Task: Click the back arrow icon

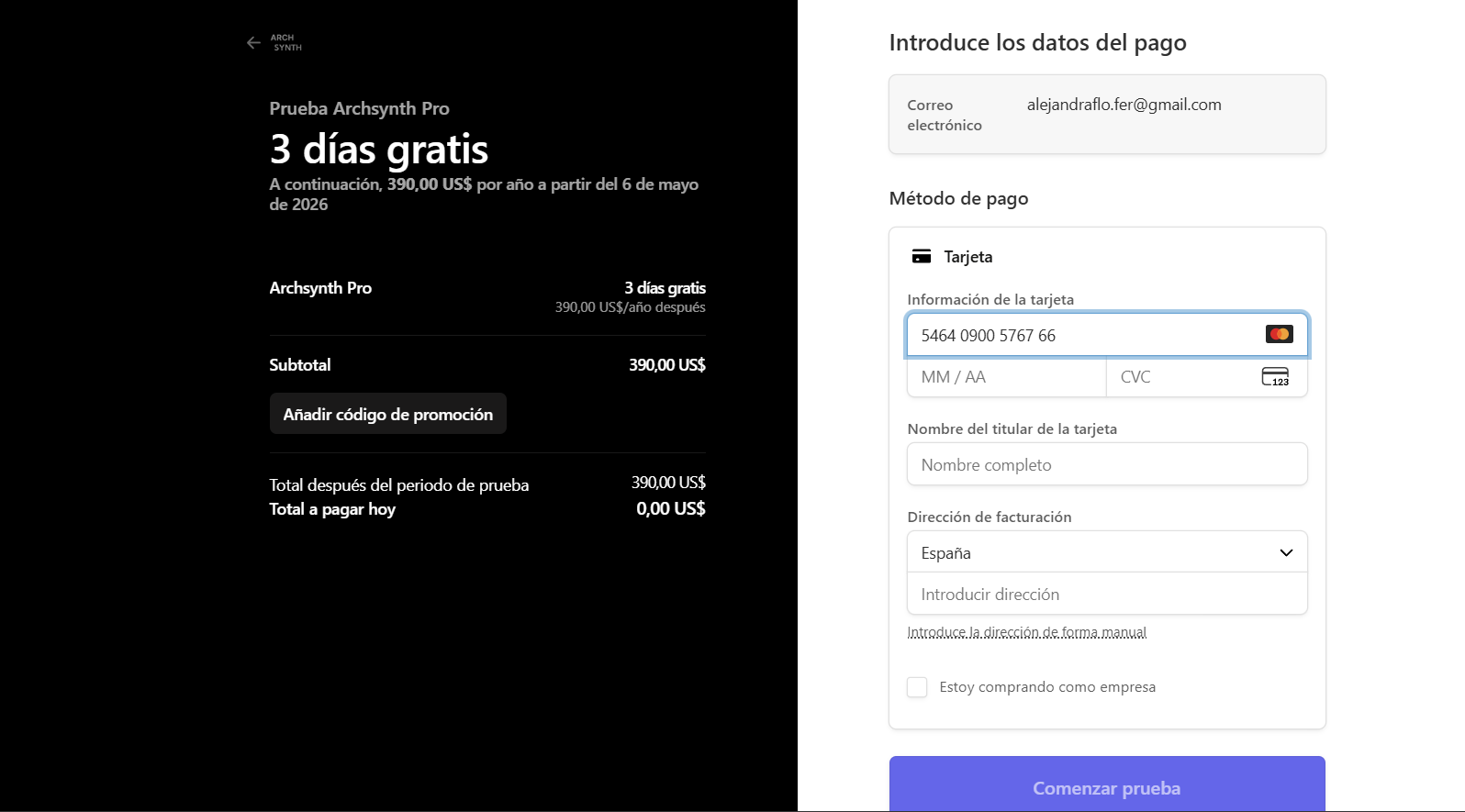Action: pyautogui.click(x=253, y=43)
